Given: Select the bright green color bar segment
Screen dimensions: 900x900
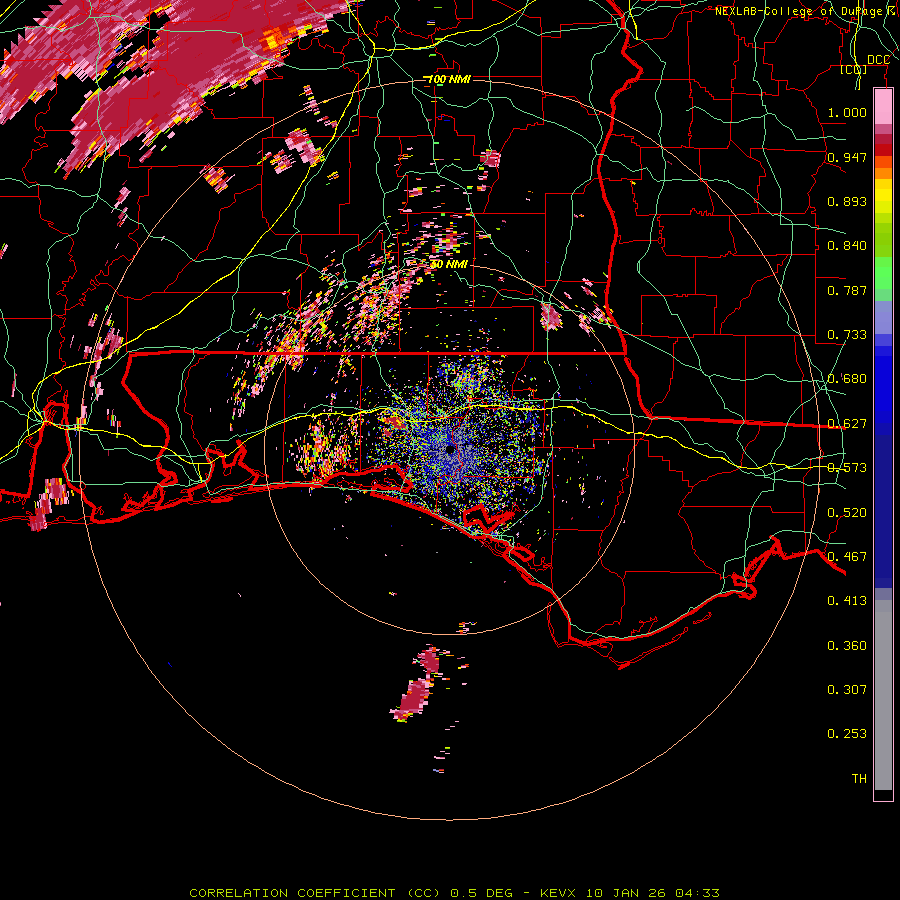Looking at the screenshot, I should (883, 273).
